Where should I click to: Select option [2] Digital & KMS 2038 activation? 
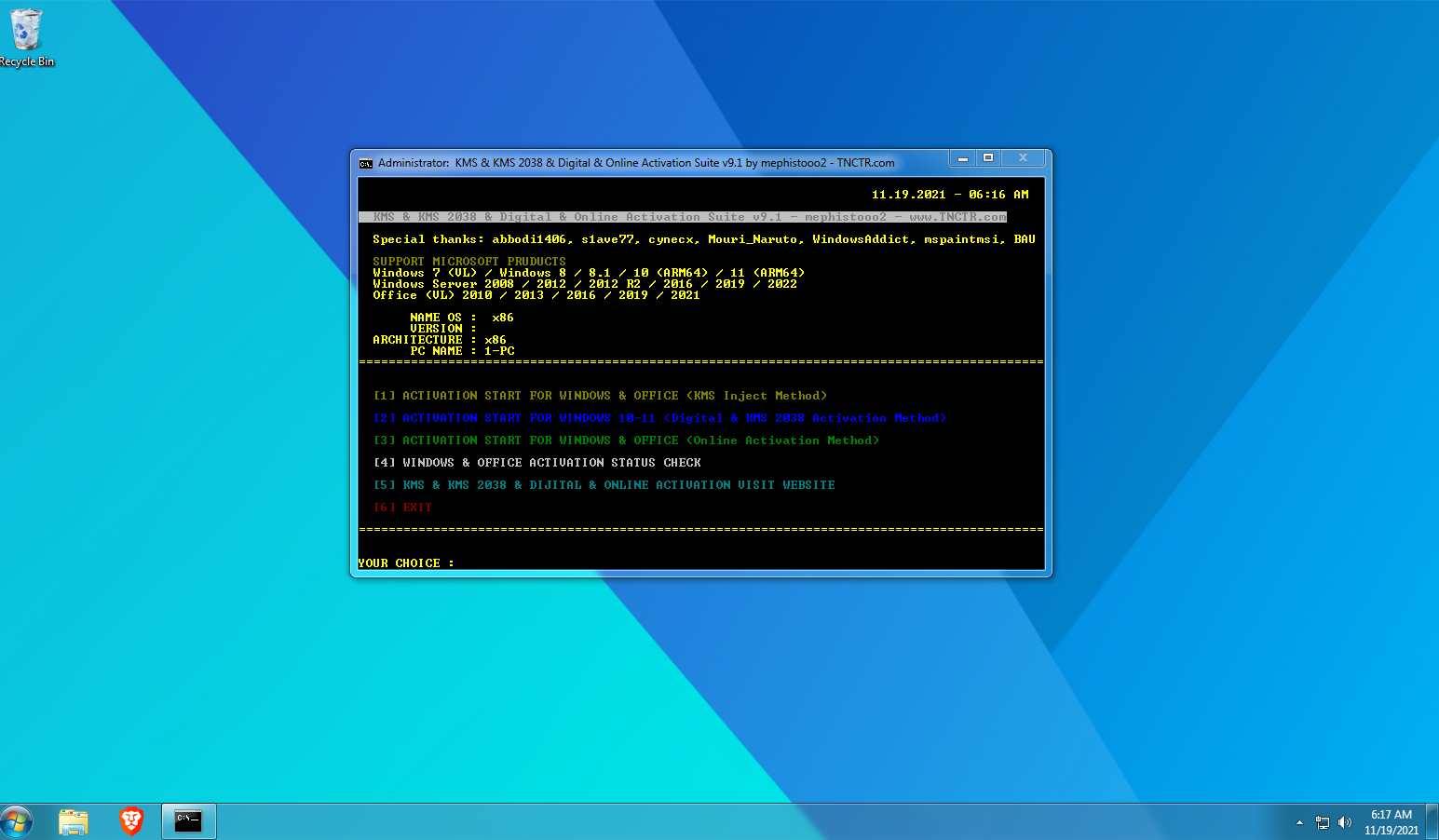(659, 418)
